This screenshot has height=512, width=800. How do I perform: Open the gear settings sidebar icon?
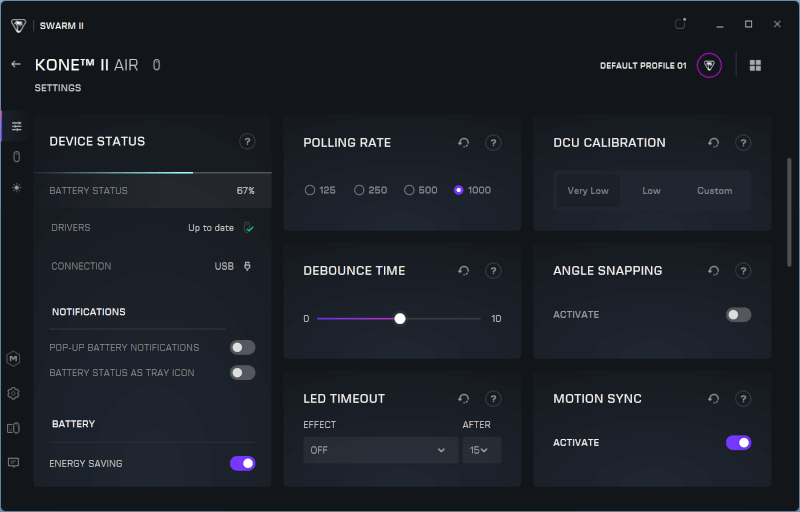pyautogui.click(x=14, y=393)
